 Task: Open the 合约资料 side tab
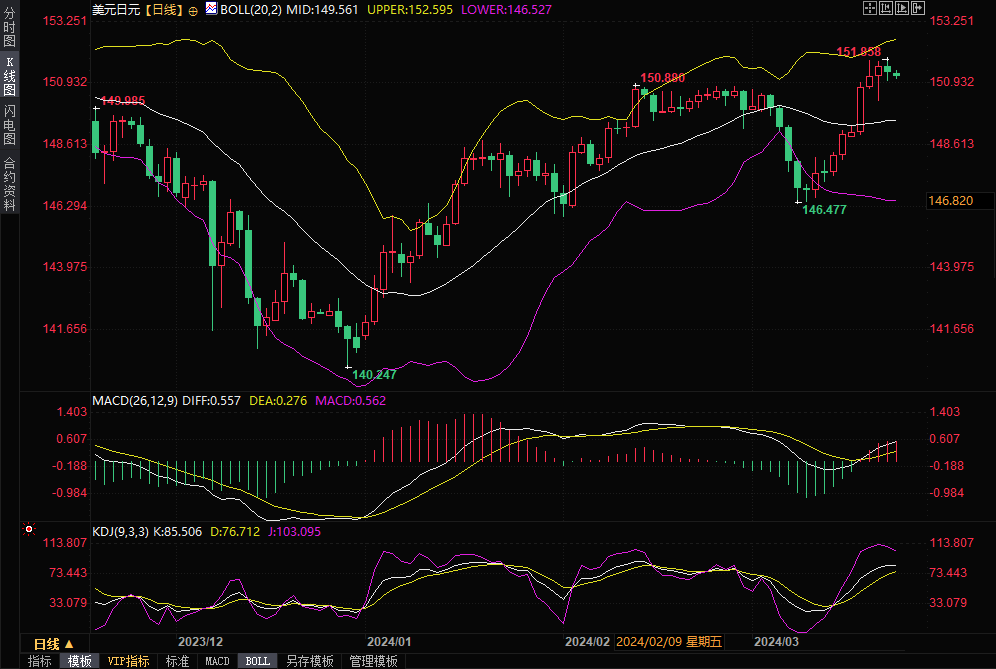[x=9, y=183]
